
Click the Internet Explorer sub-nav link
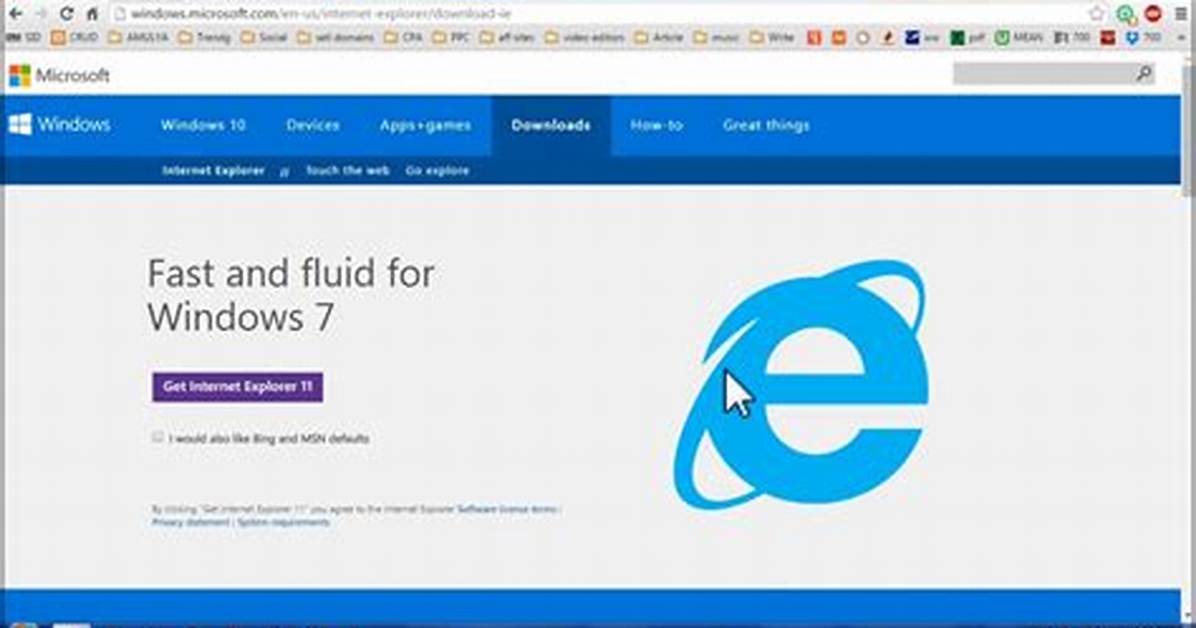pos(214,170)
